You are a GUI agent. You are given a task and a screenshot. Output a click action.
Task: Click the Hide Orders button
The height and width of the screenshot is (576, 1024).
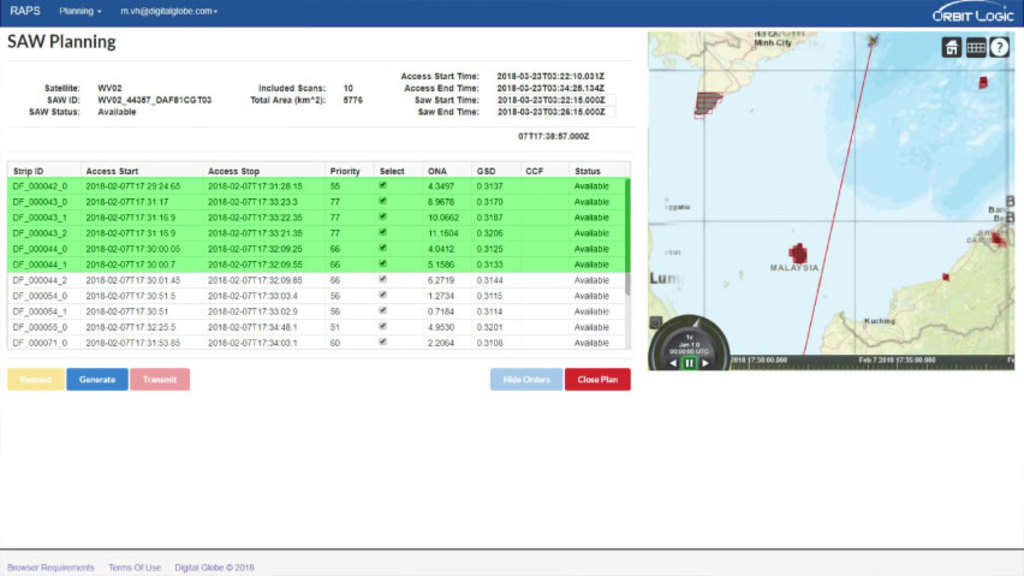pyautogui.click(x=526, y=379)
